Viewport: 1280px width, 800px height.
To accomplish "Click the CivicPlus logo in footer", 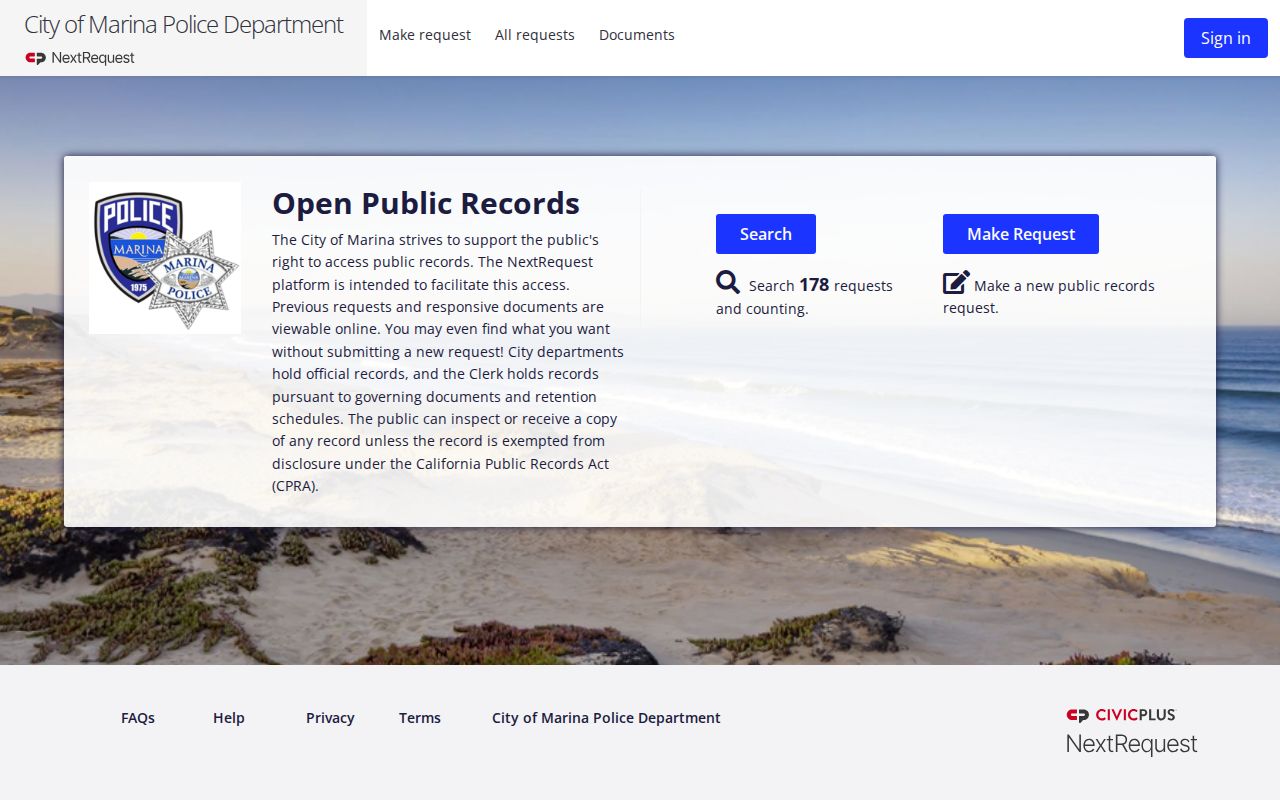I will click(x=1121, y=715).
